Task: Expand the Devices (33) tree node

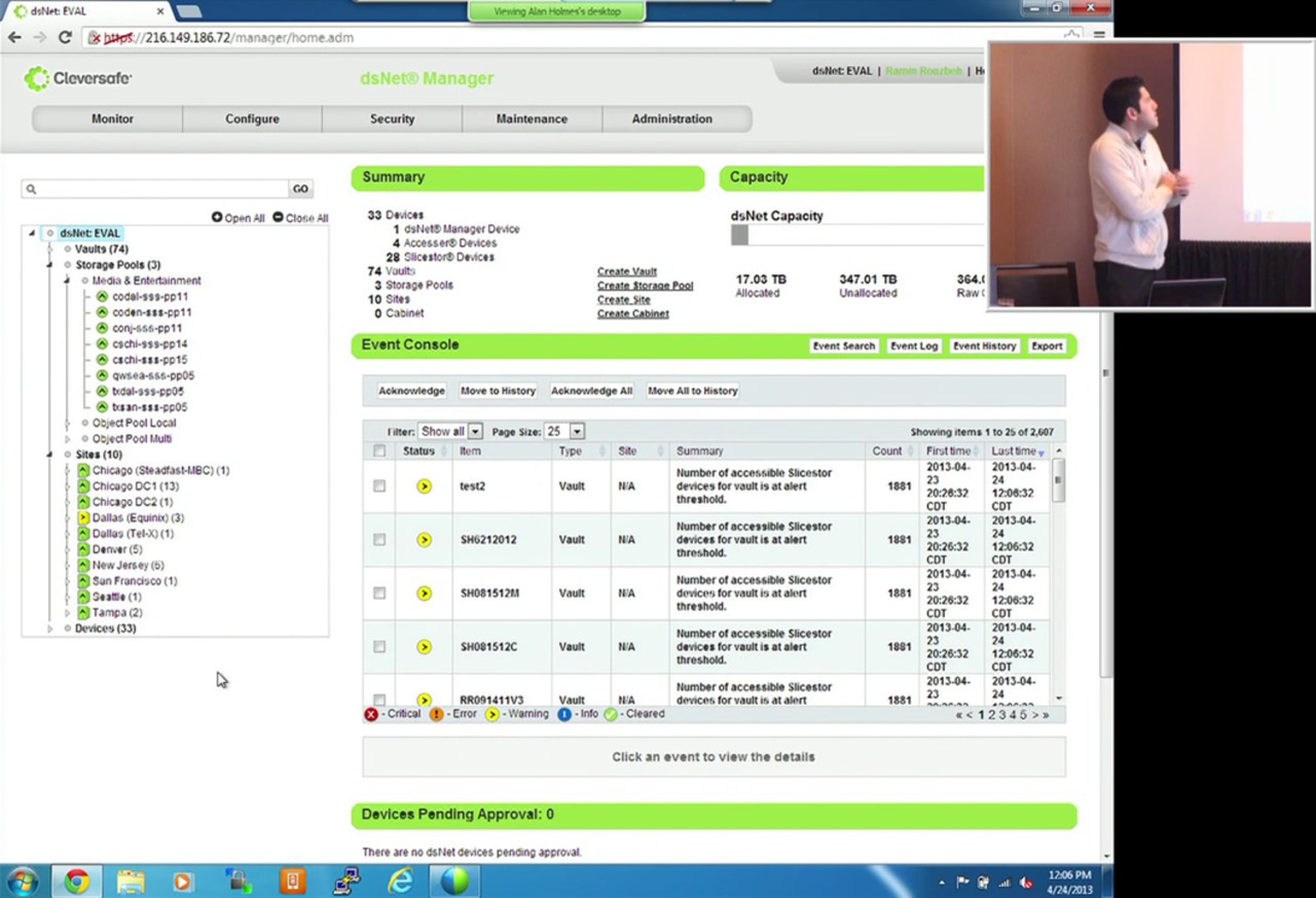Action: 50,628
